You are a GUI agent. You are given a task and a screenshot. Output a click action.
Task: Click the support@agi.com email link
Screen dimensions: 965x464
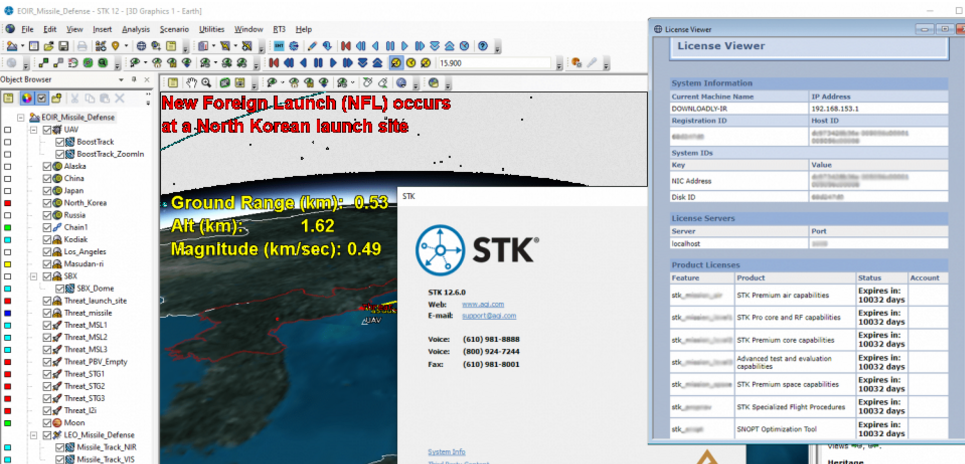489,316
